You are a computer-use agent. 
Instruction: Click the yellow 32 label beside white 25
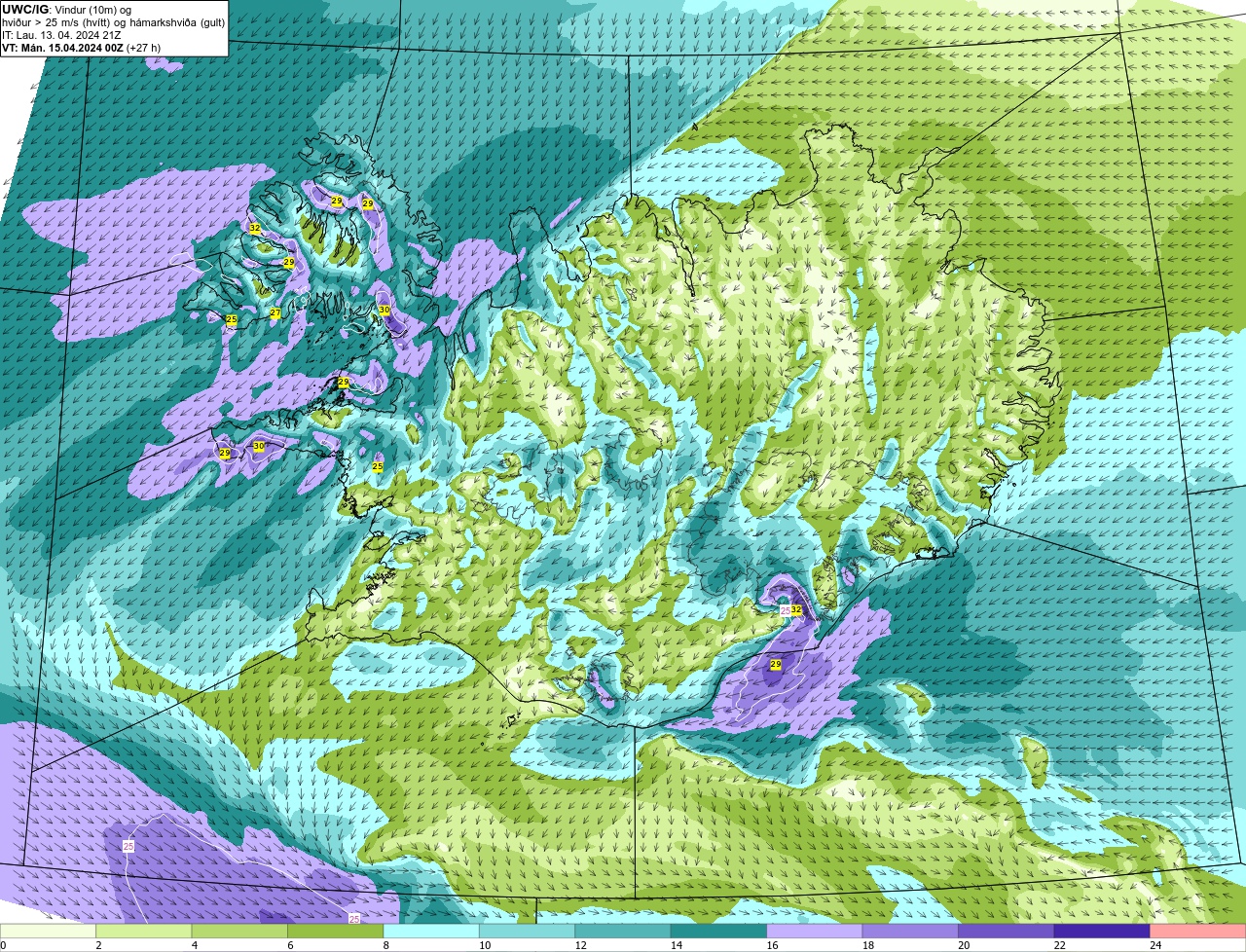[796, 609]
